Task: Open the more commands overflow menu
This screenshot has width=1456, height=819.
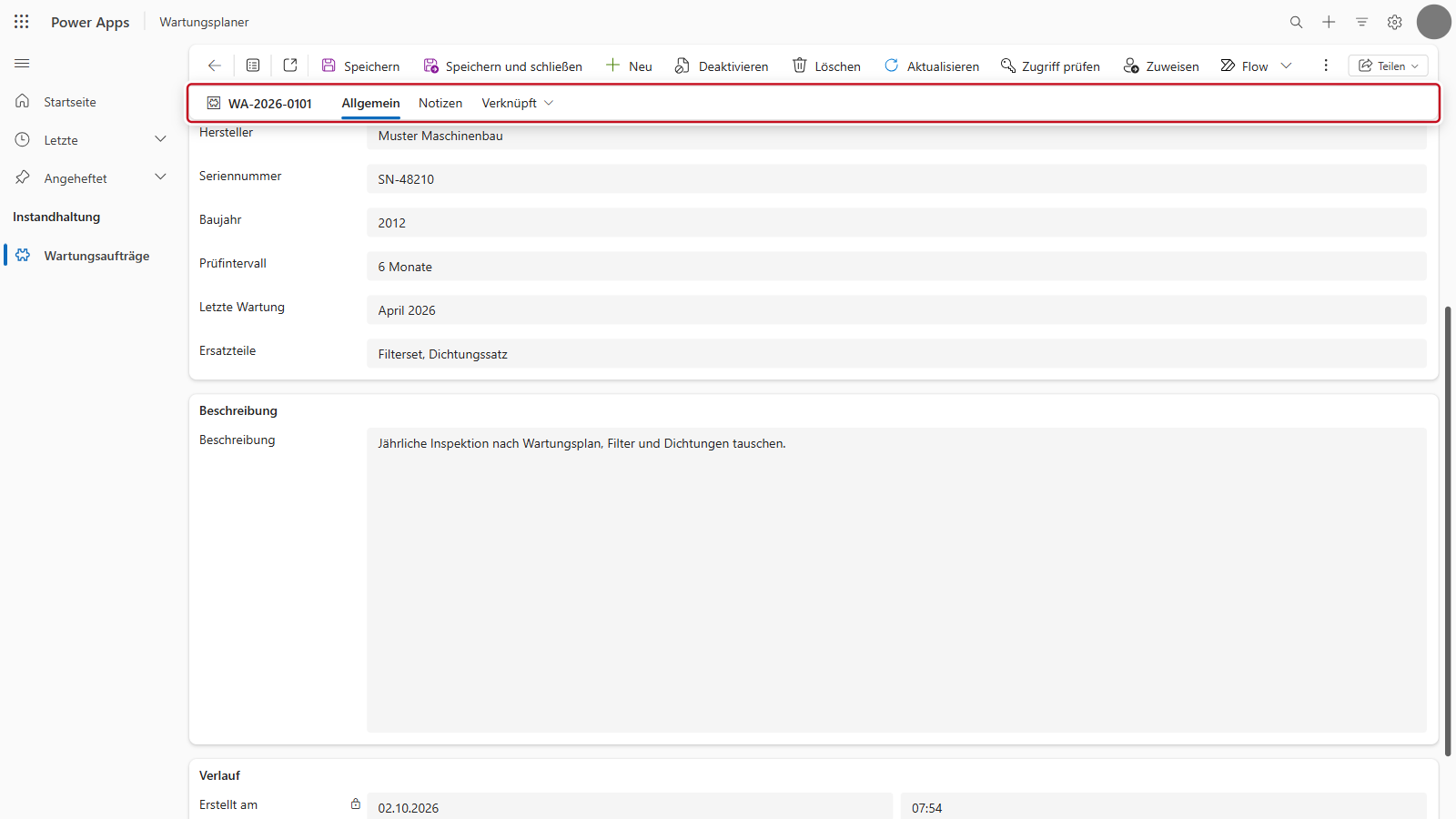Action: [1326, 66]
